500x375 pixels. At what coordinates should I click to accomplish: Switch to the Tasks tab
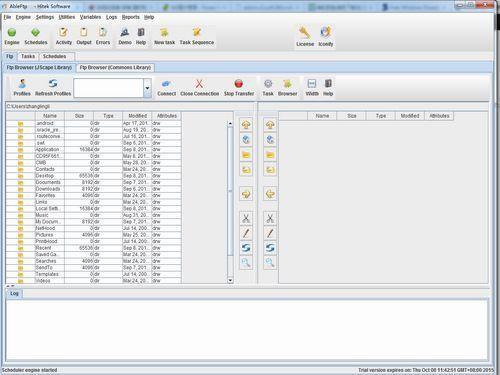[28, 56]
